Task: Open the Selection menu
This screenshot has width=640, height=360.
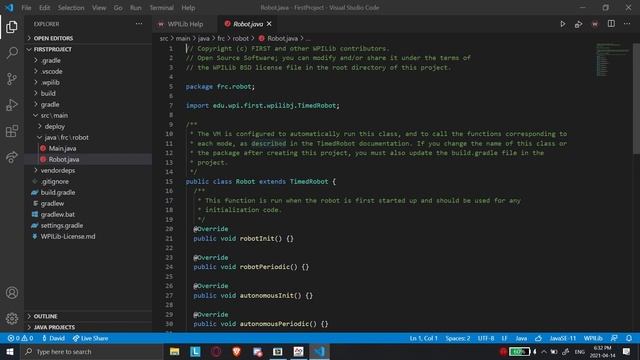Action: point(71,7)
